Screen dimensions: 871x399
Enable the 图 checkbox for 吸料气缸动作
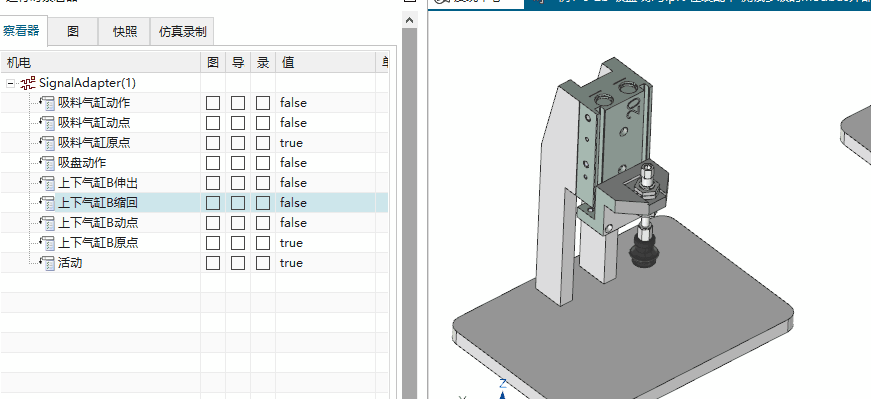point(213,103)
